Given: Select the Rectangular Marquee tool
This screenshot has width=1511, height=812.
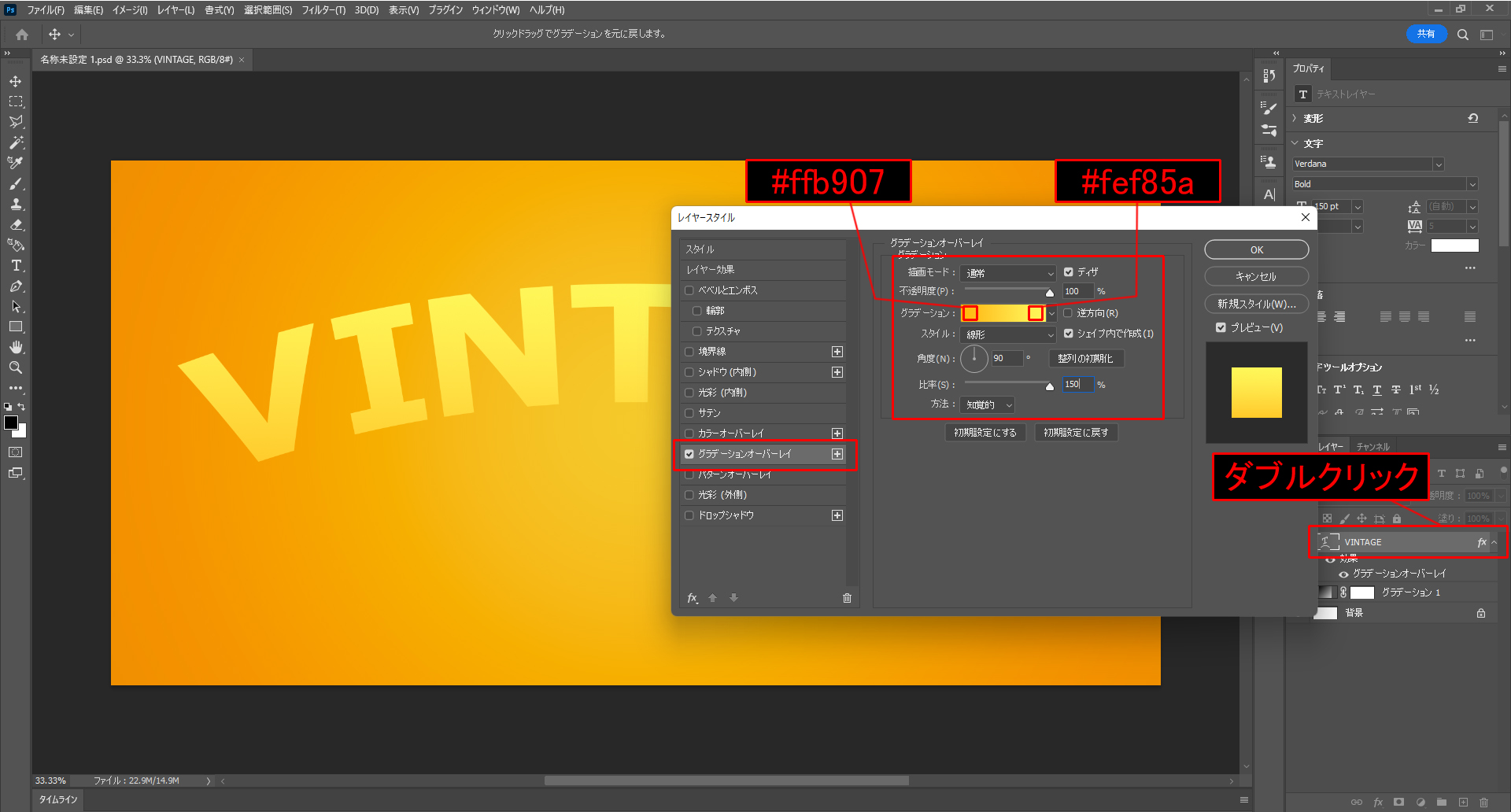Looking at the screenshot, I should (x=16, y=101).
